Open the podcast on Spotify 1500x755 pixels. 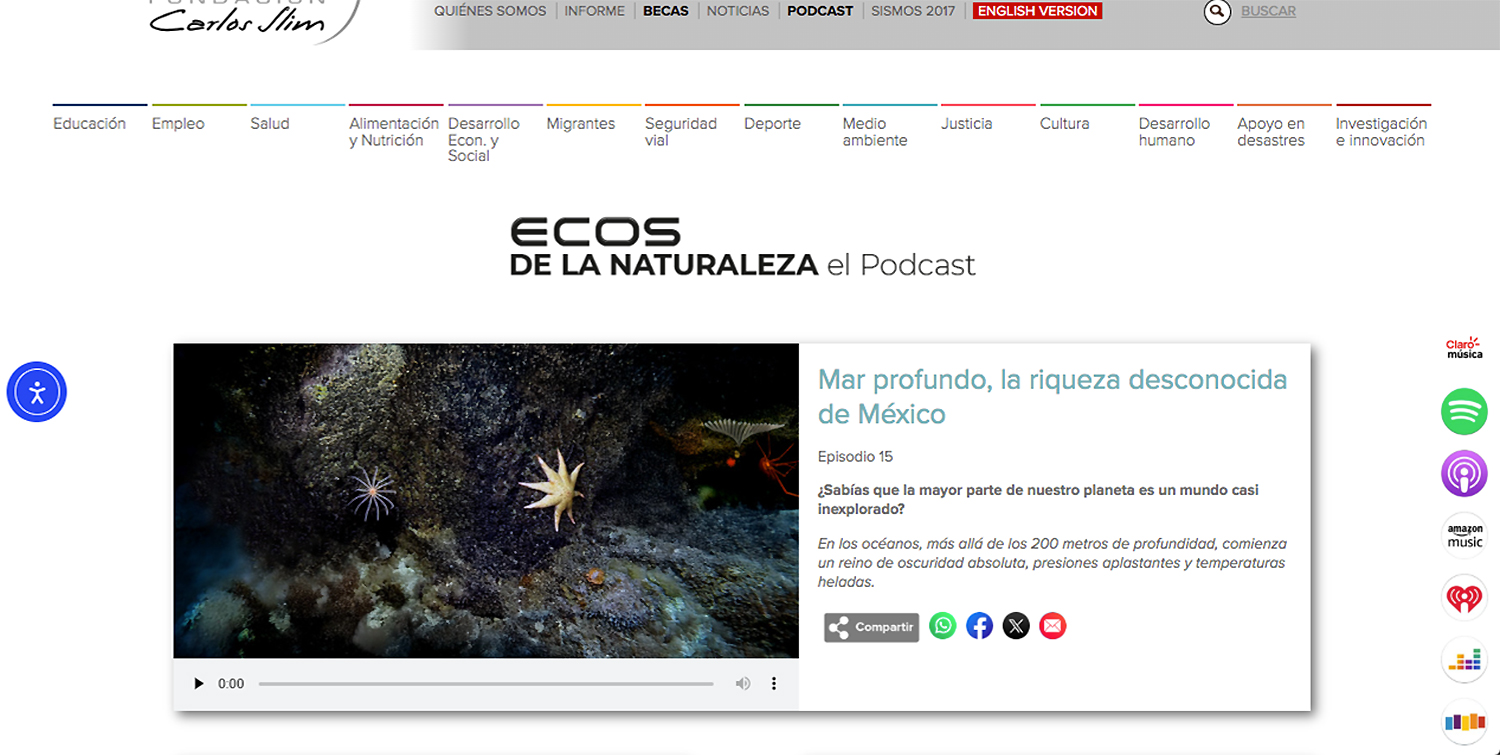click(1464, 411)
